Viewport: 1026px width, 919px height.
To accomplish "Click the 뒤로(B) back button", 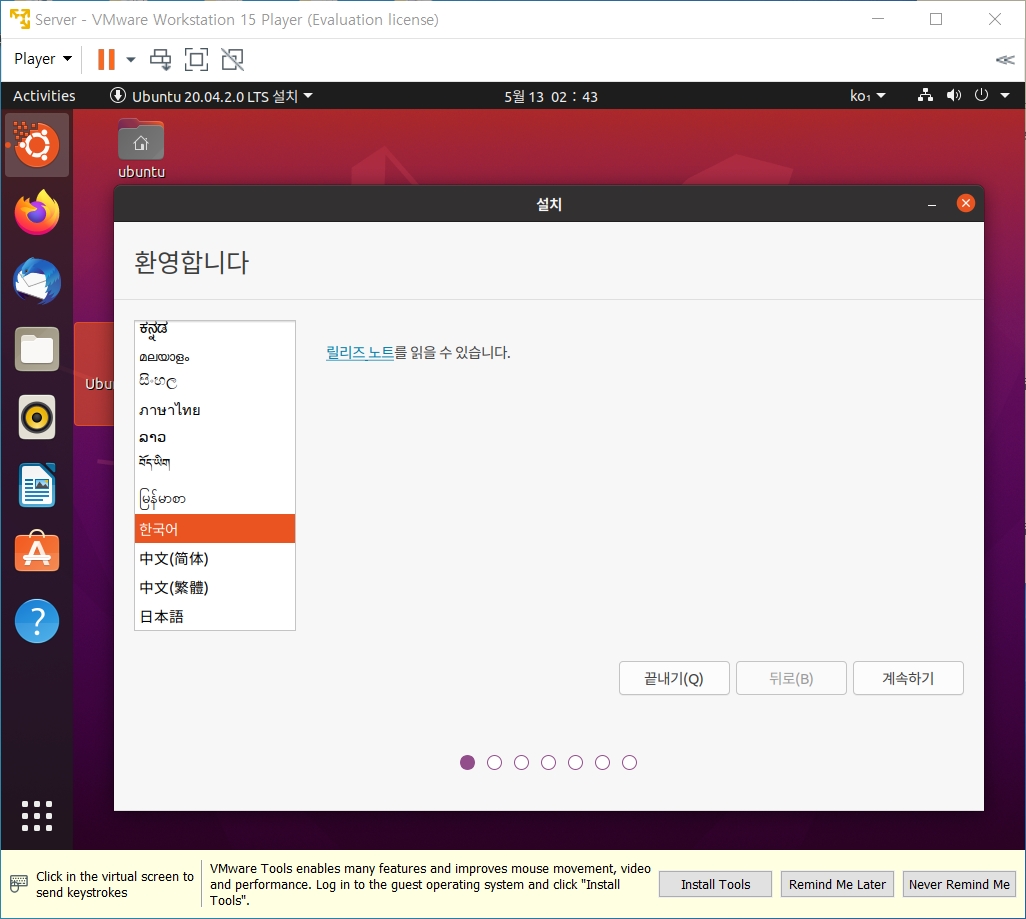I will coord(791,678).
